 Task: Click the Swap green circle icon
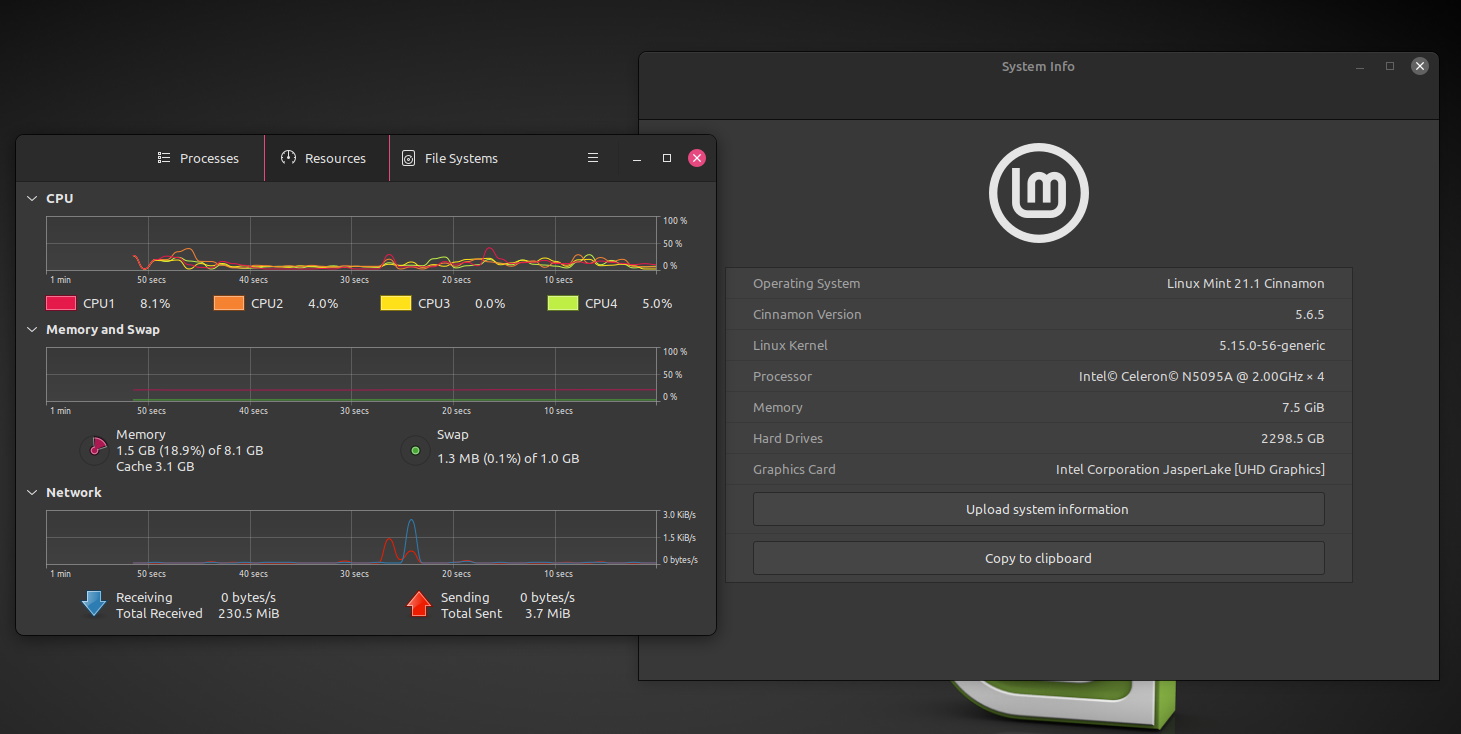[x=415, y=450]
